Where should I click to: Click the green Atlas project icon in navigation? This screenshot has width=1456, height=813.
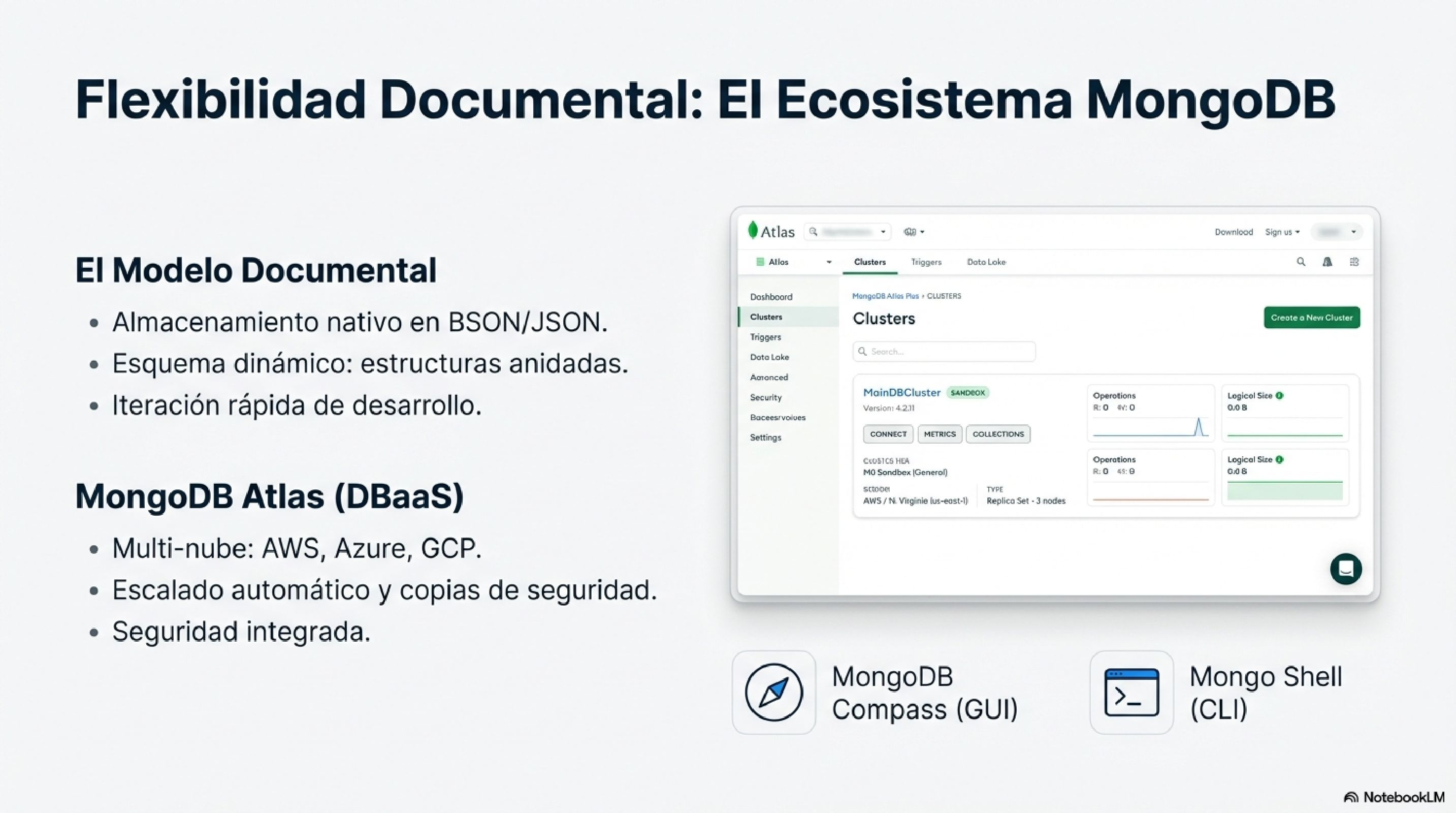point(759,262)
